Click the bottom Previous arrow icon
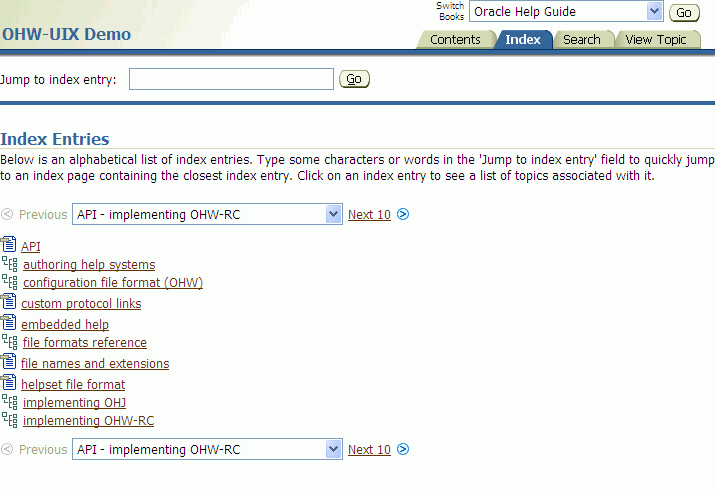The height and width of the screenshot is (494, 715). click(7, 449)
